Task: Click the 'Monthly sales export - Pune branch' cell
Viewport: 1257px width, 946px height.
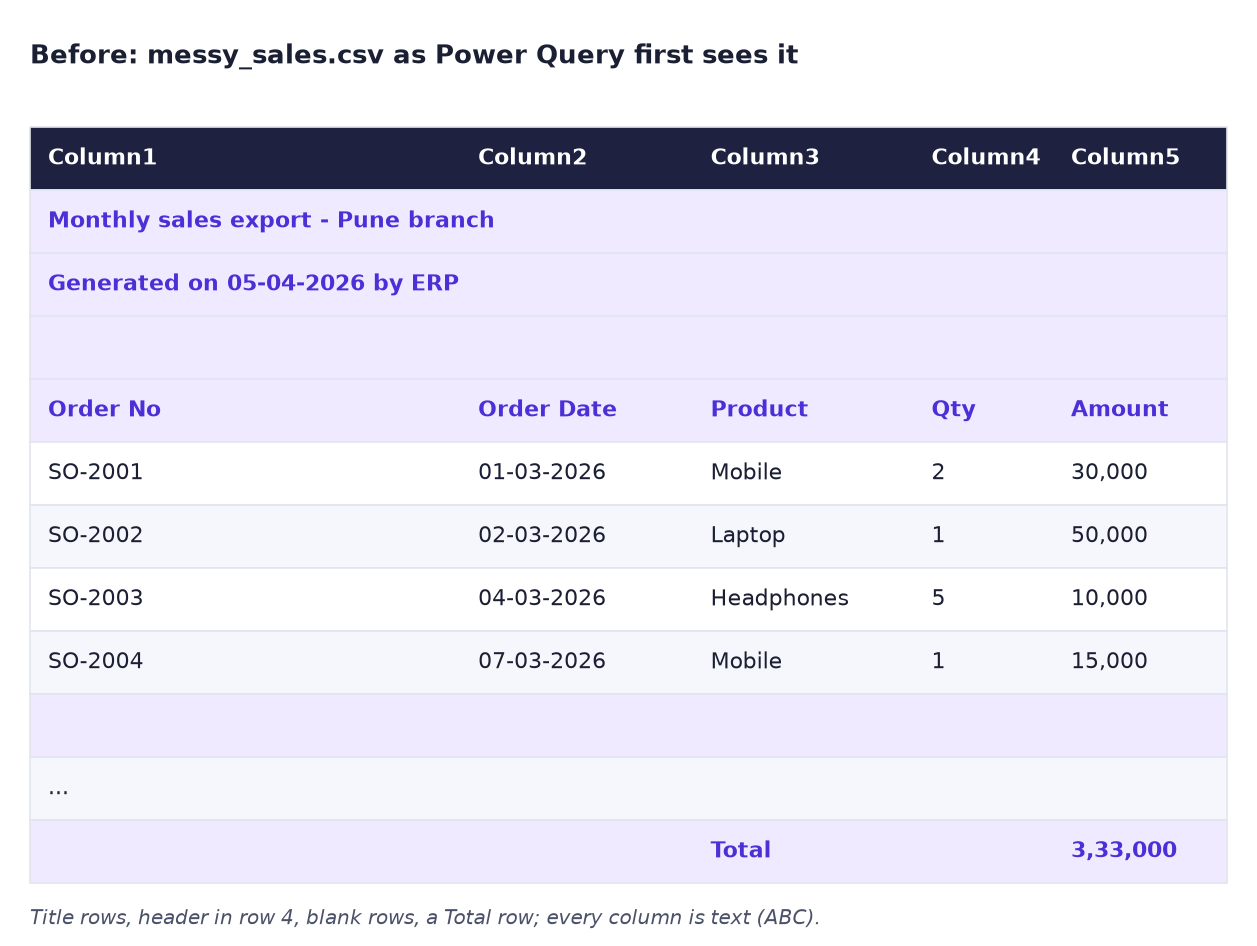Action: pyautogui.click(x=271, y=221)
